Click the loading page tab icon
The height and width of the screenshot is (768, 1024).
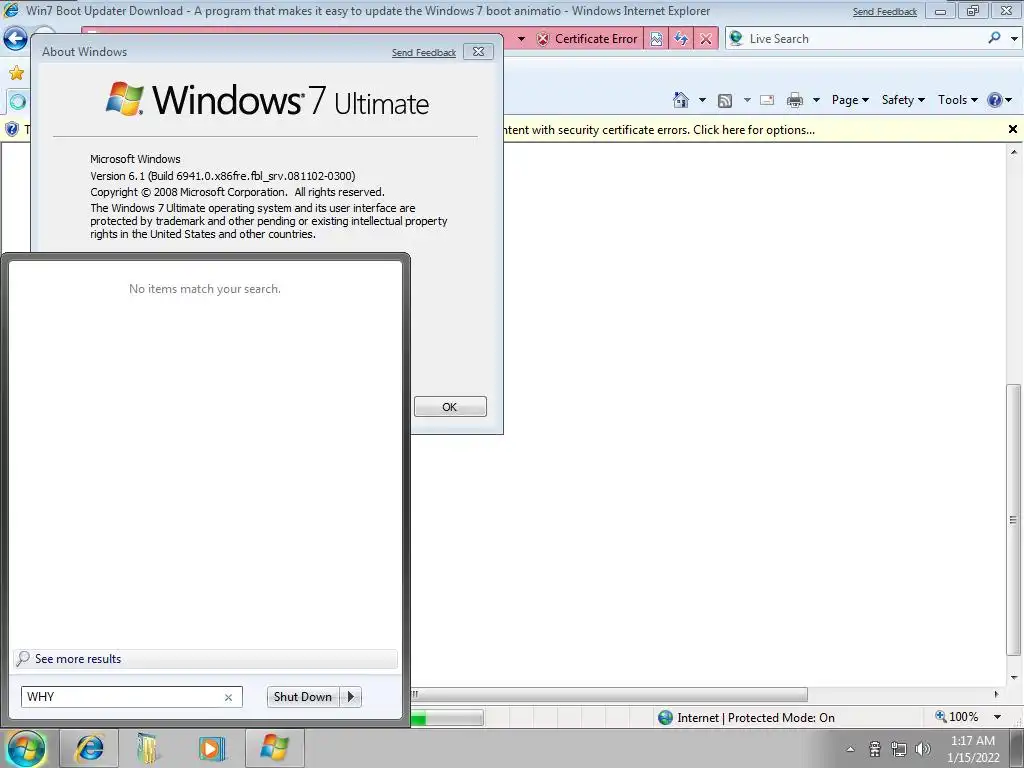(18, 101)
